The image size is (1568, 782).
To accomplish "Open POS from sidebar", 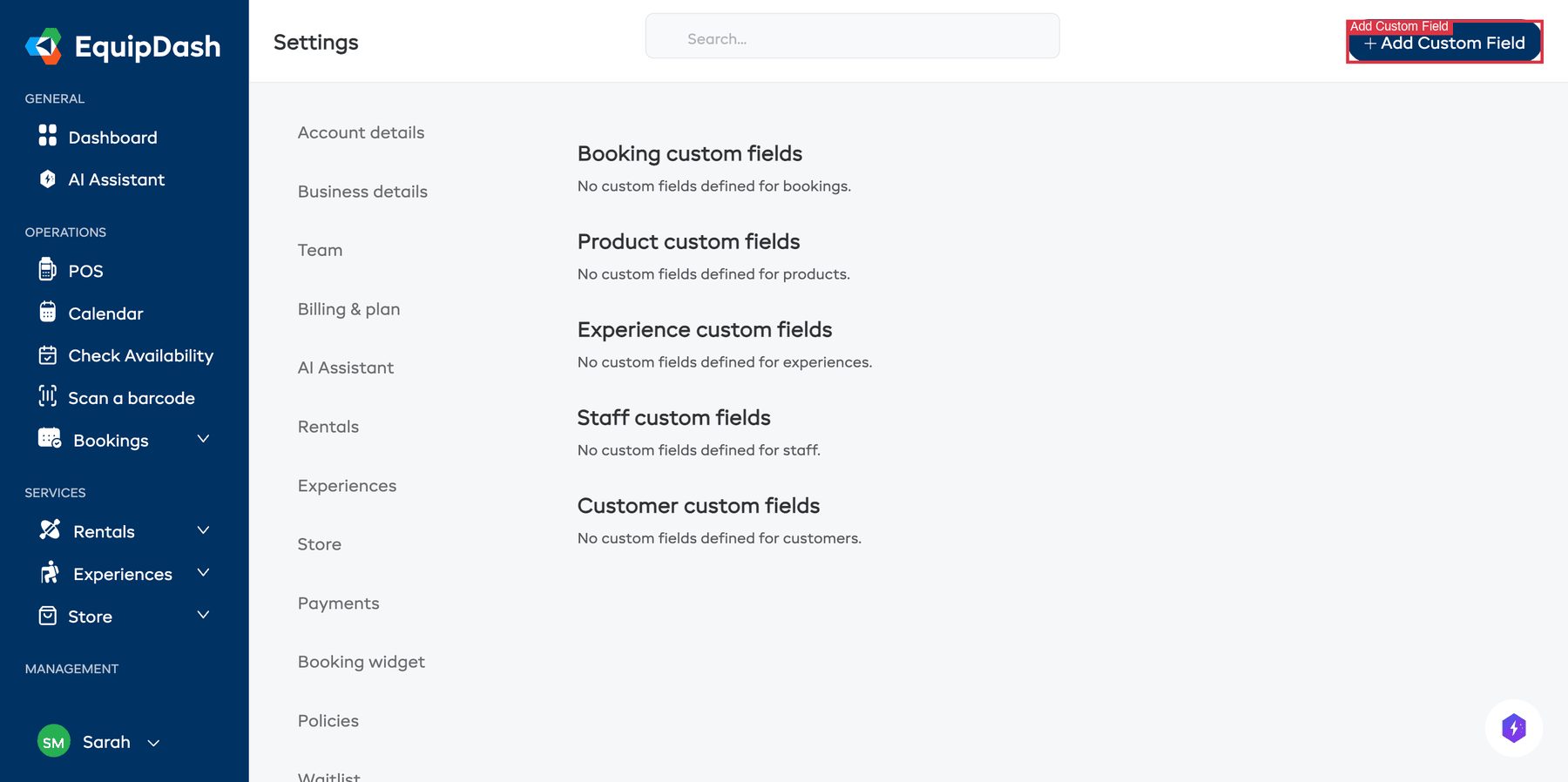I will coord(86,271).
